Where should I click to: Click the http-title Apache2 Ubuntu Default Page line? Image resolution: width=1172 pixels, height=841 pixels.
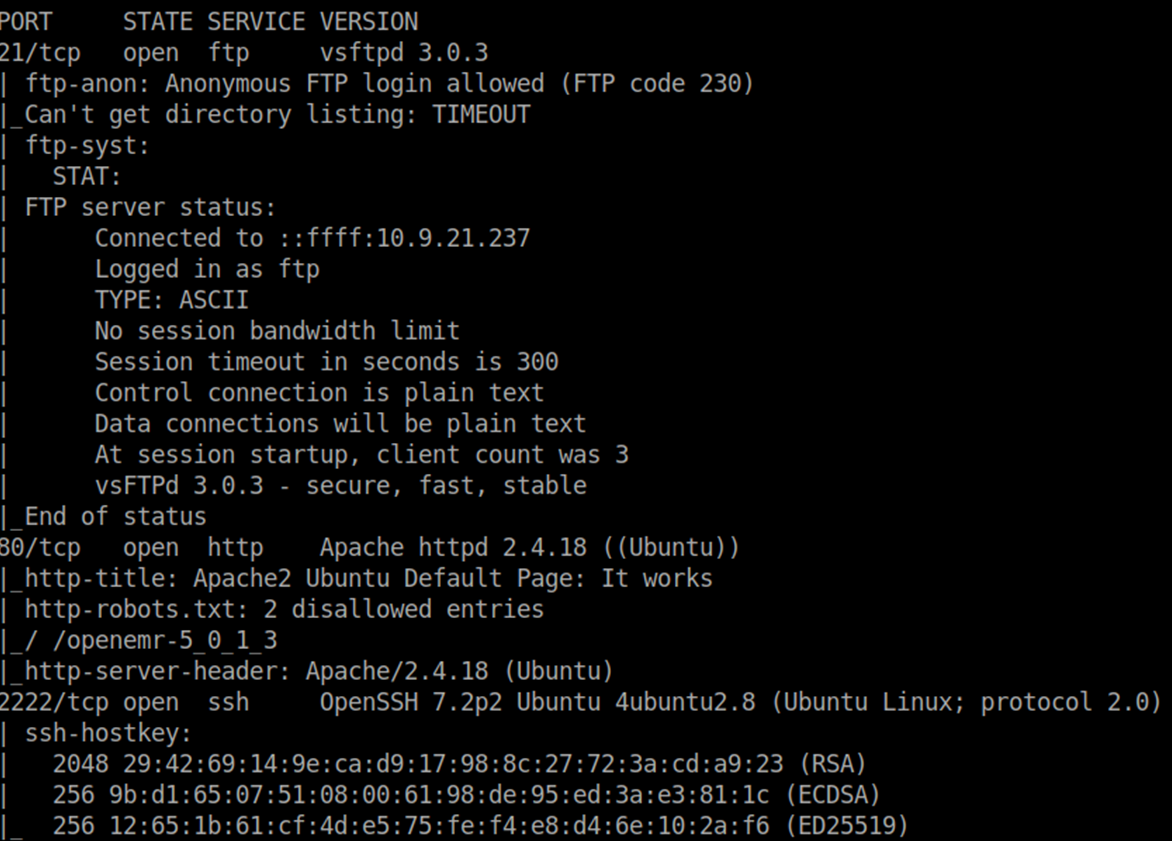point(368,578)
